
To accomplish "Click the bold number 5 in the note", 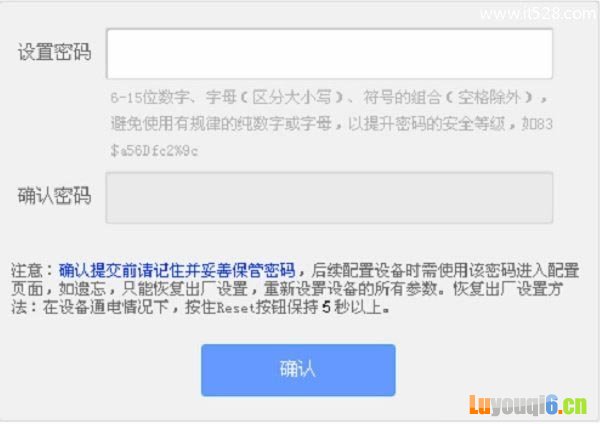I will point(326,307).
